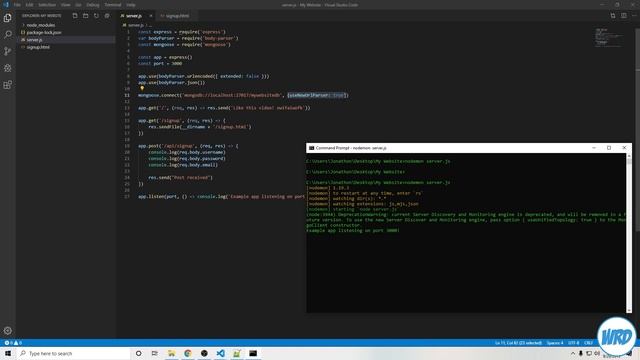Click the errors and warnings status indicator
This screenshot has height=360, width=640.
13,343
